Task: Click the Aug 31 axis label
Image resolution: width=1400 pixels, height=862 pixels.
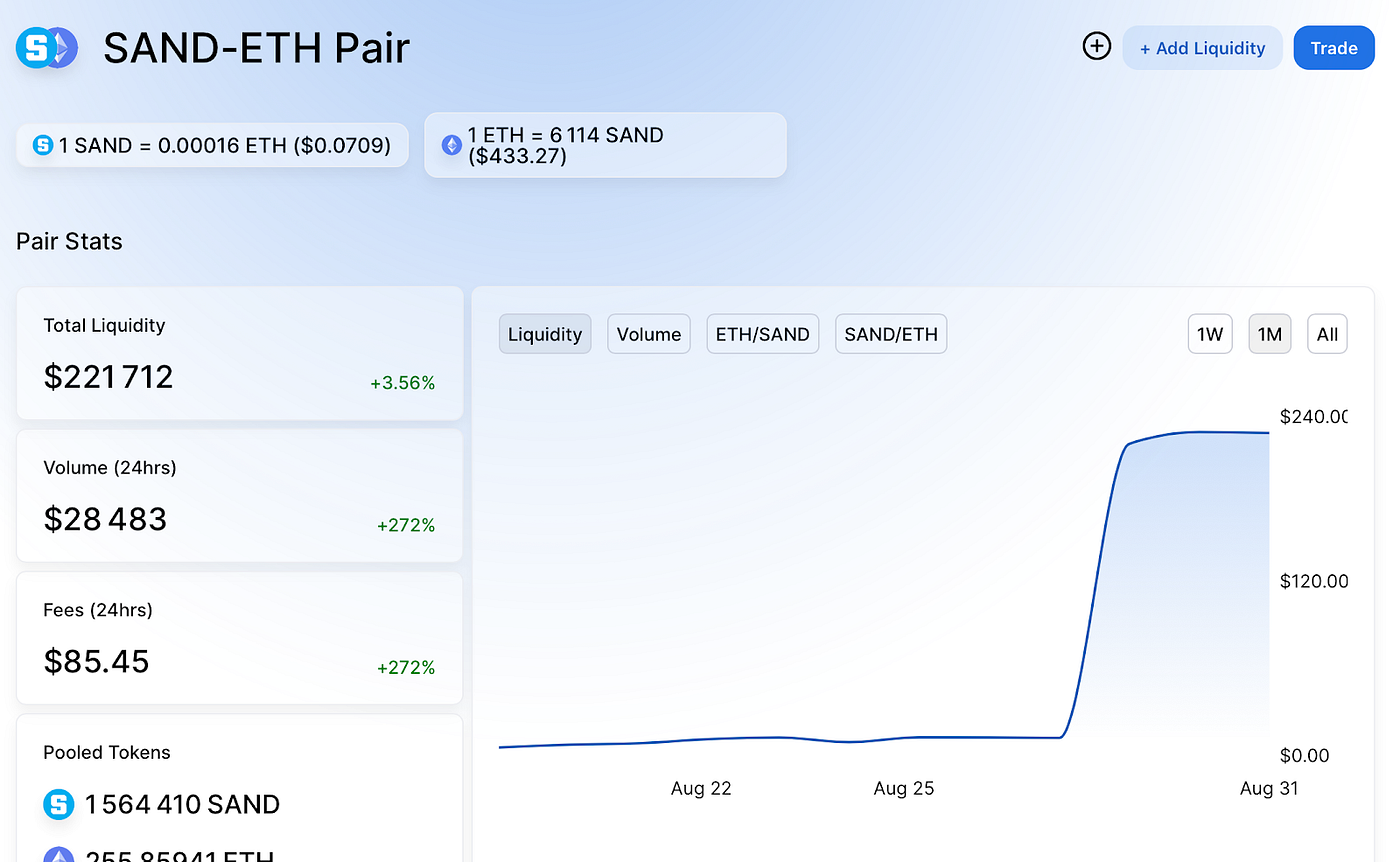Action: 1269,788
